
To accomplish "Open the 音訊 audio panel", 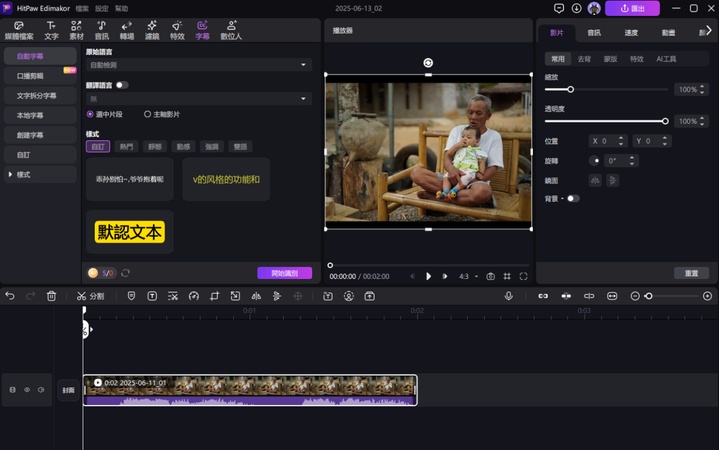I will click(101, 30).
